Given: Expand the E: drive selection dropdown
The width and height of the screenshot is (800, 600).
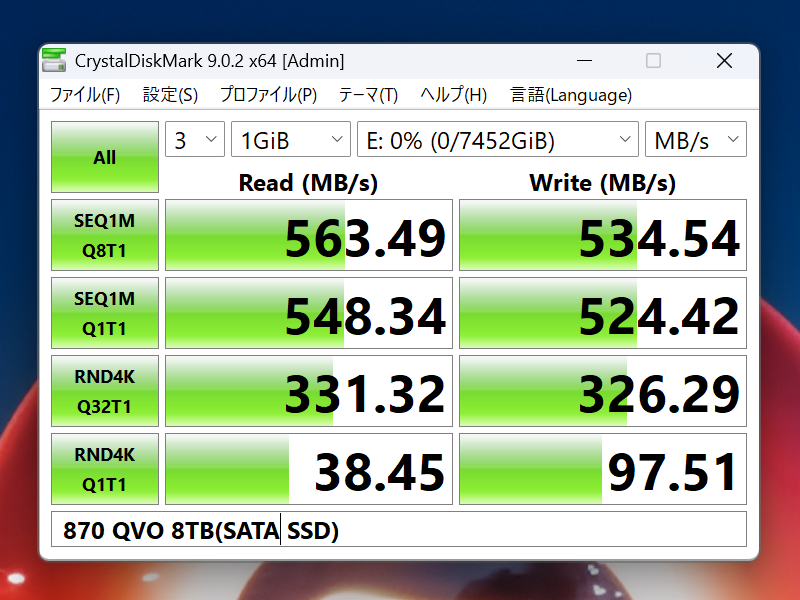Looking at the screenshot, I should pyautogui.click(x=497, y=139).
